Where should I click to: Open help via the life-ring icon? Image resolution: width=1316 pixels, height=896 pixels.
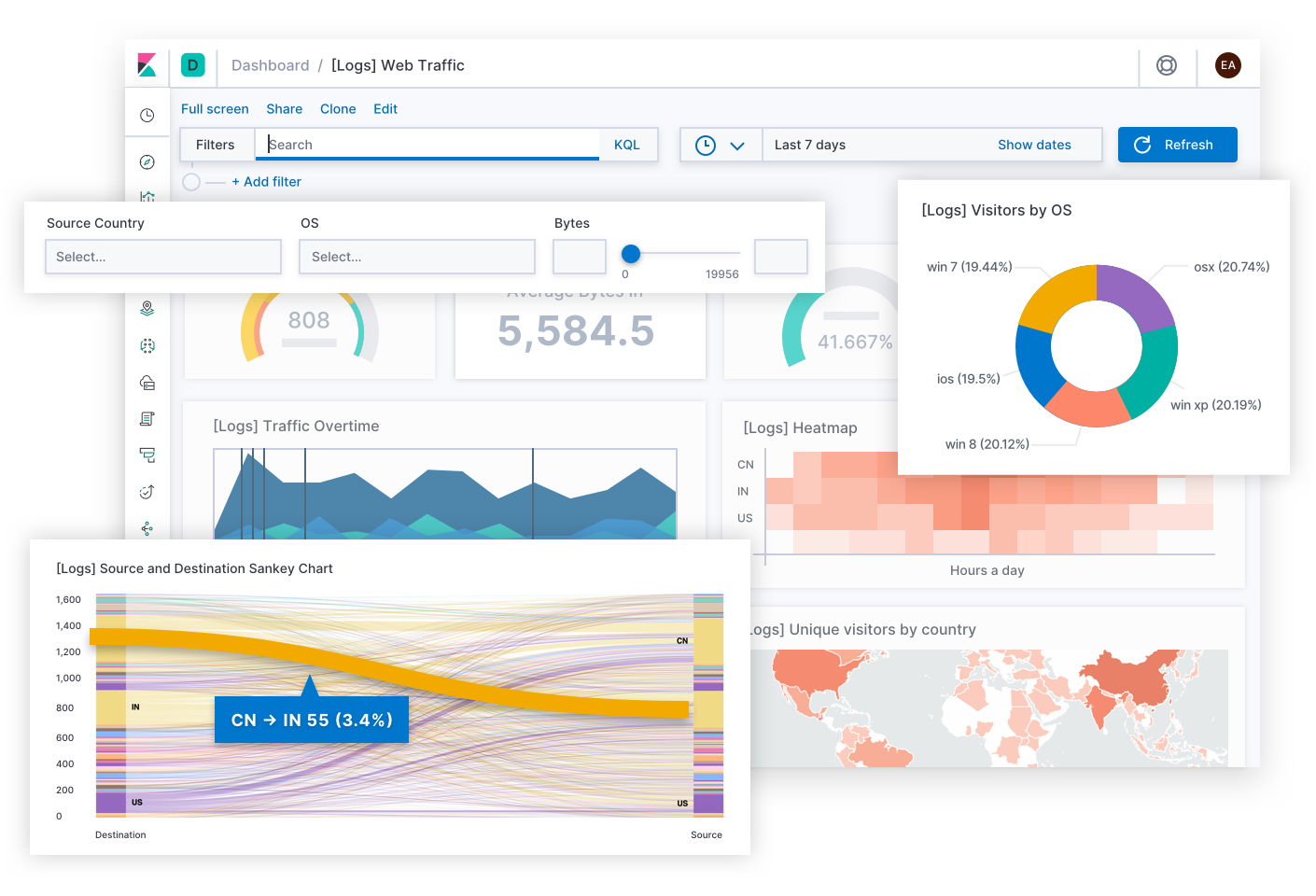(1167, 65)
